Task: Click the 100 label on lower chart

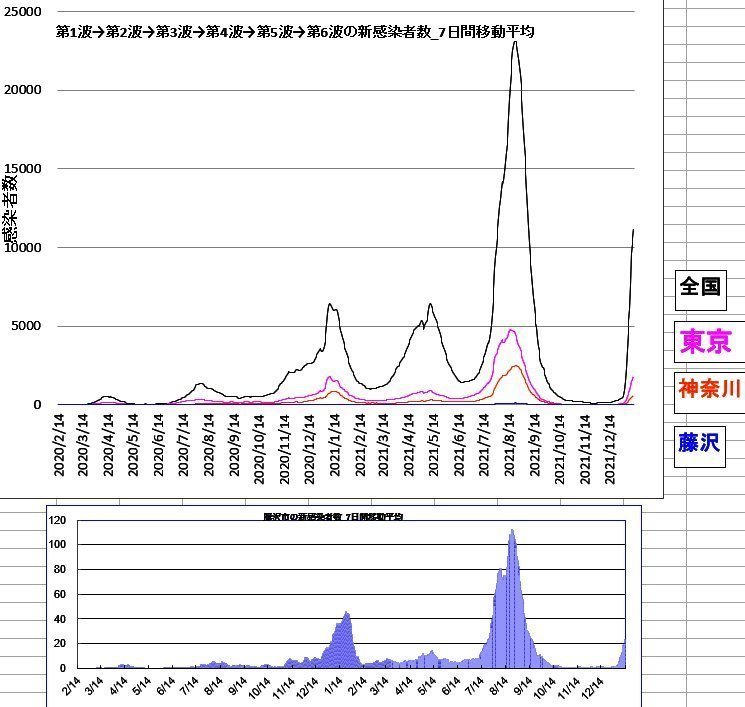Action: 57,545
